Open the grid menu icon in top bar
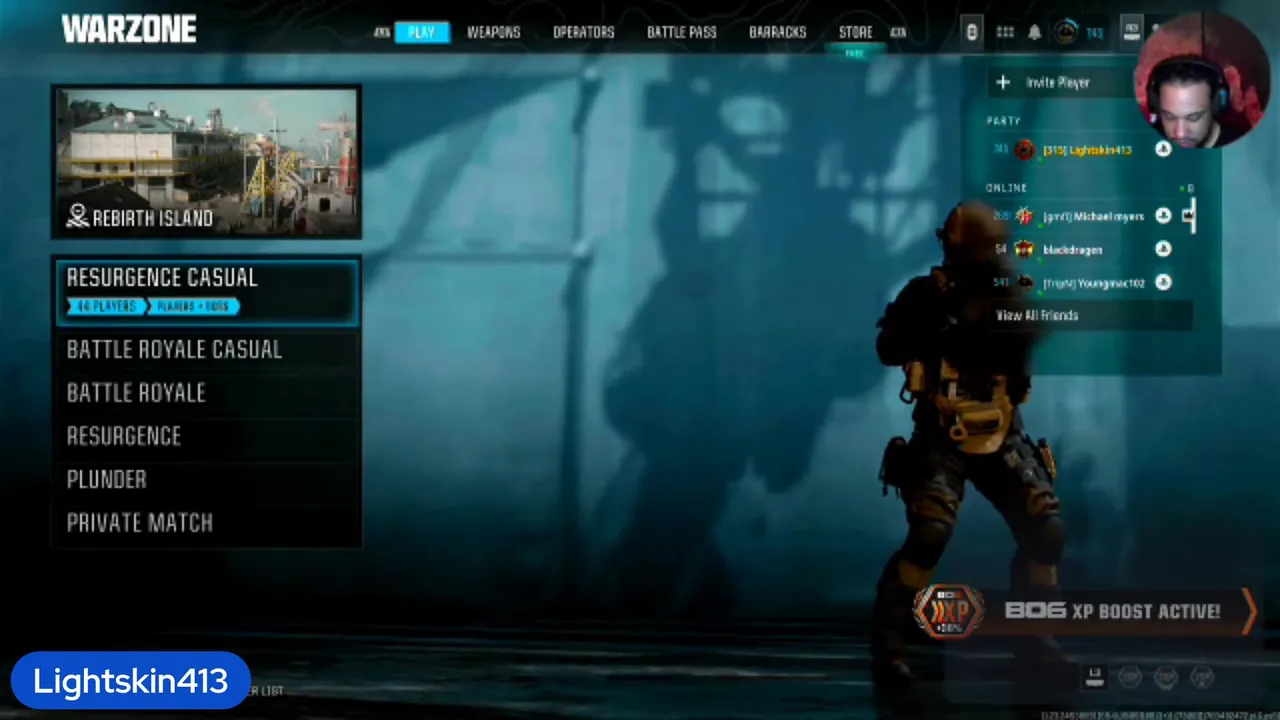Screen dimensions: 1280x720 (x=1005, y=32)
